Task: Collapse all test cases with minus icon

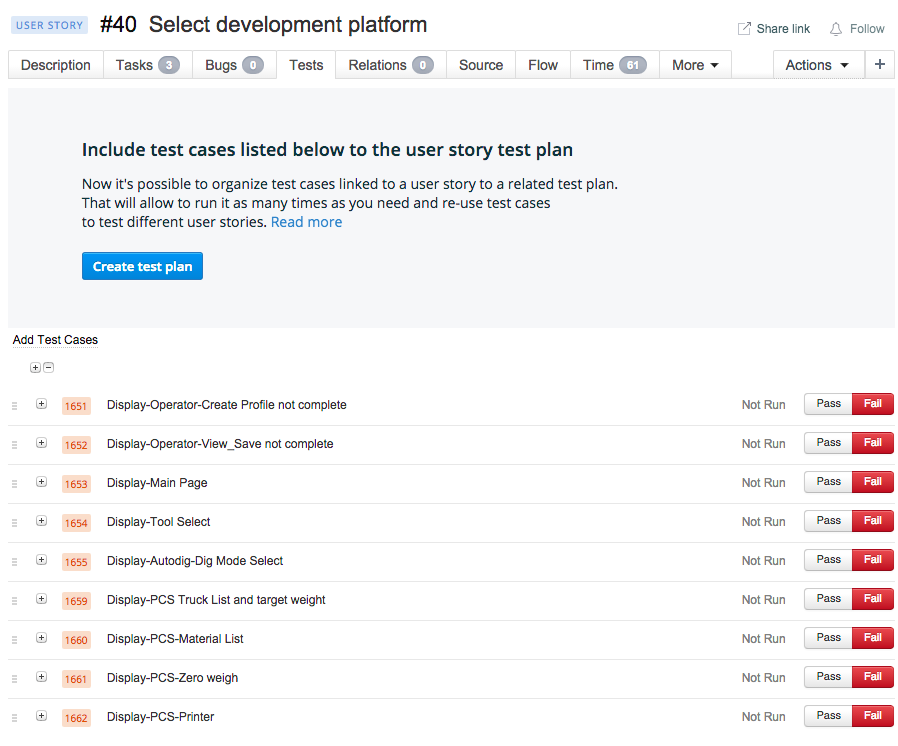Action: pyautogui.click(x=49, y=368)
